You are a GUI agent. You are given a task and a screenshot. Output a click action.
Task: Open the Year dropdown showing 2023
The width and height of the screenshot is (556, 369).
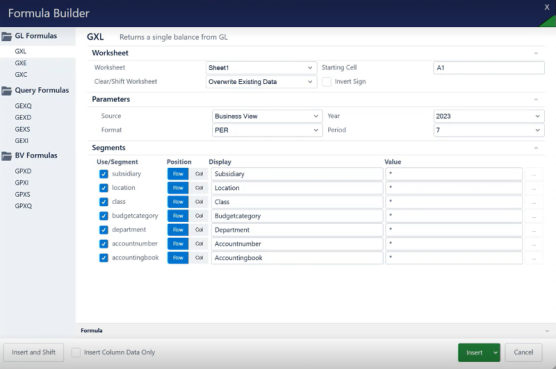(x=489, y=116)
